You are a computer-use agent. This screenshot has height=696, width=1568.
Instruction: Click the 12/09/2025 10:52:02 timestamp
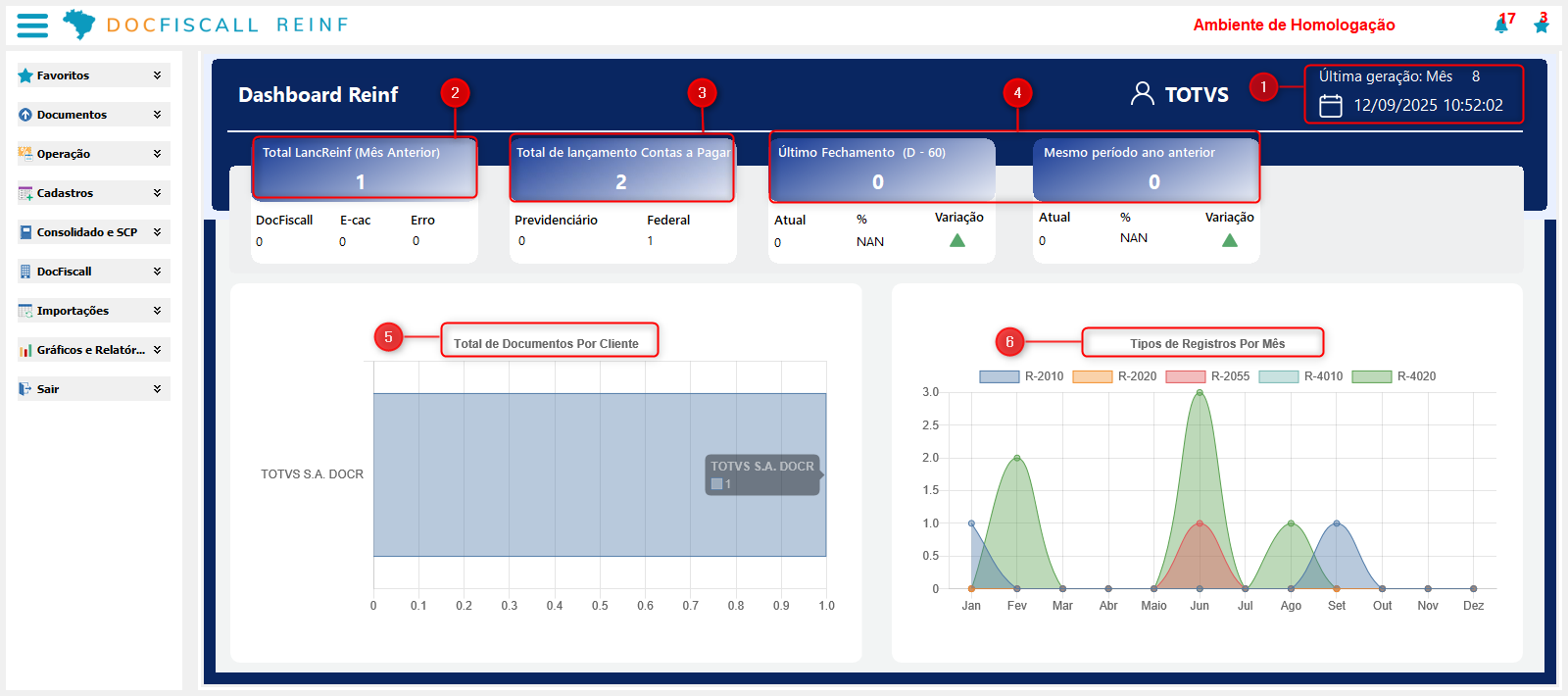point(1428,106)
